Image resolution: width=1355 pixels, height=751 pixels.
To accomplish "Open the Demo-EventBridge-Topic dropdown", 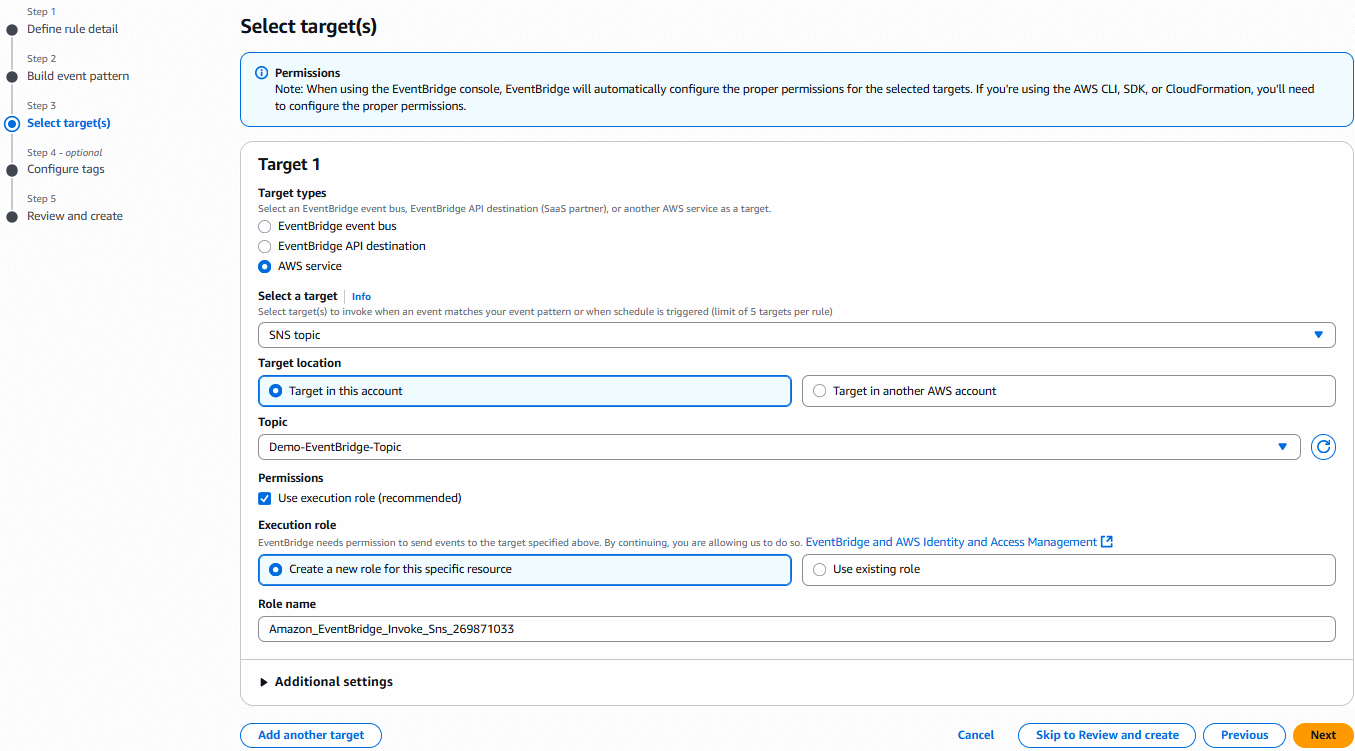I will point(778,447).
